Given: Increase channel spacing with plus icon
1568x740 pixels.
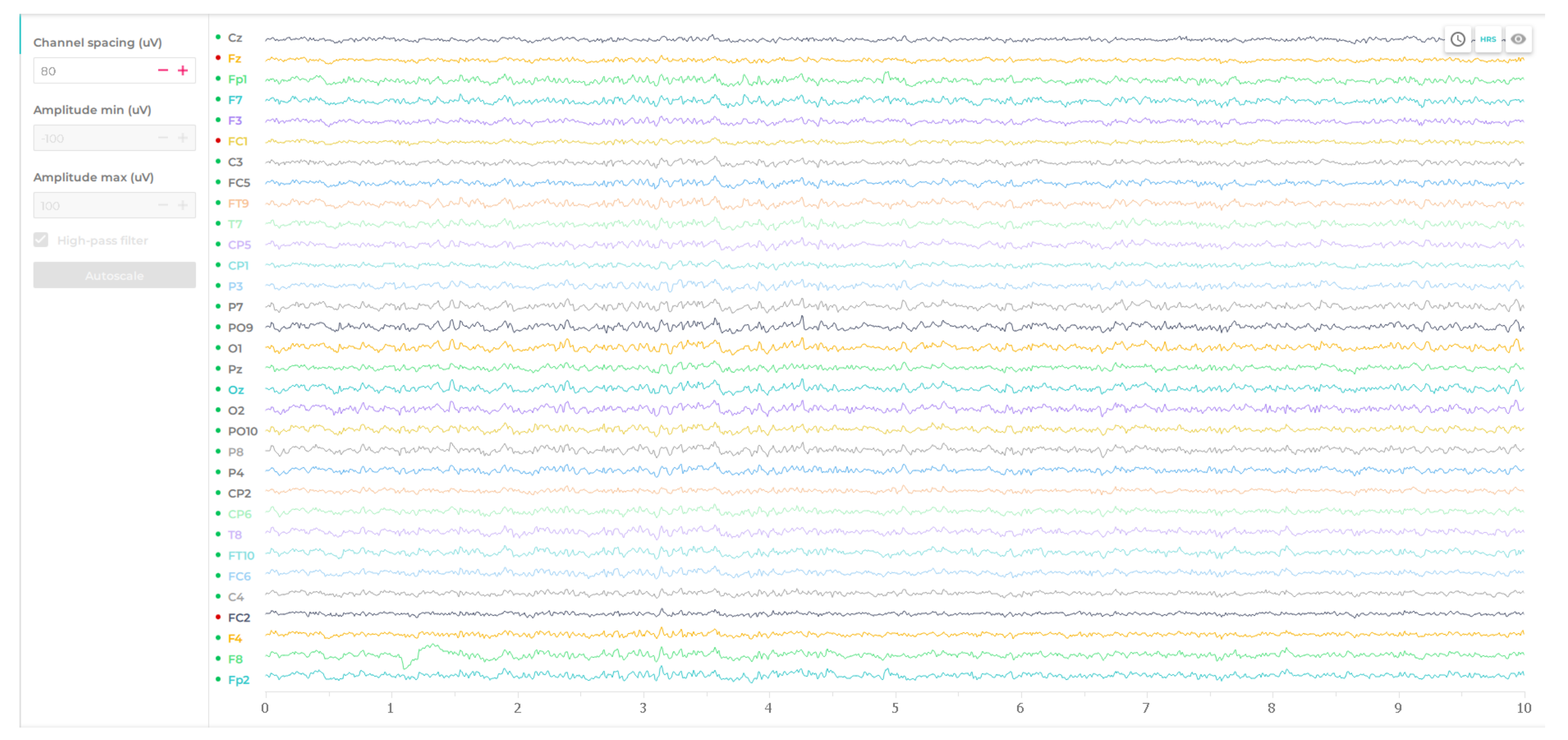Looking at the screenshot, I should (182, 71).
